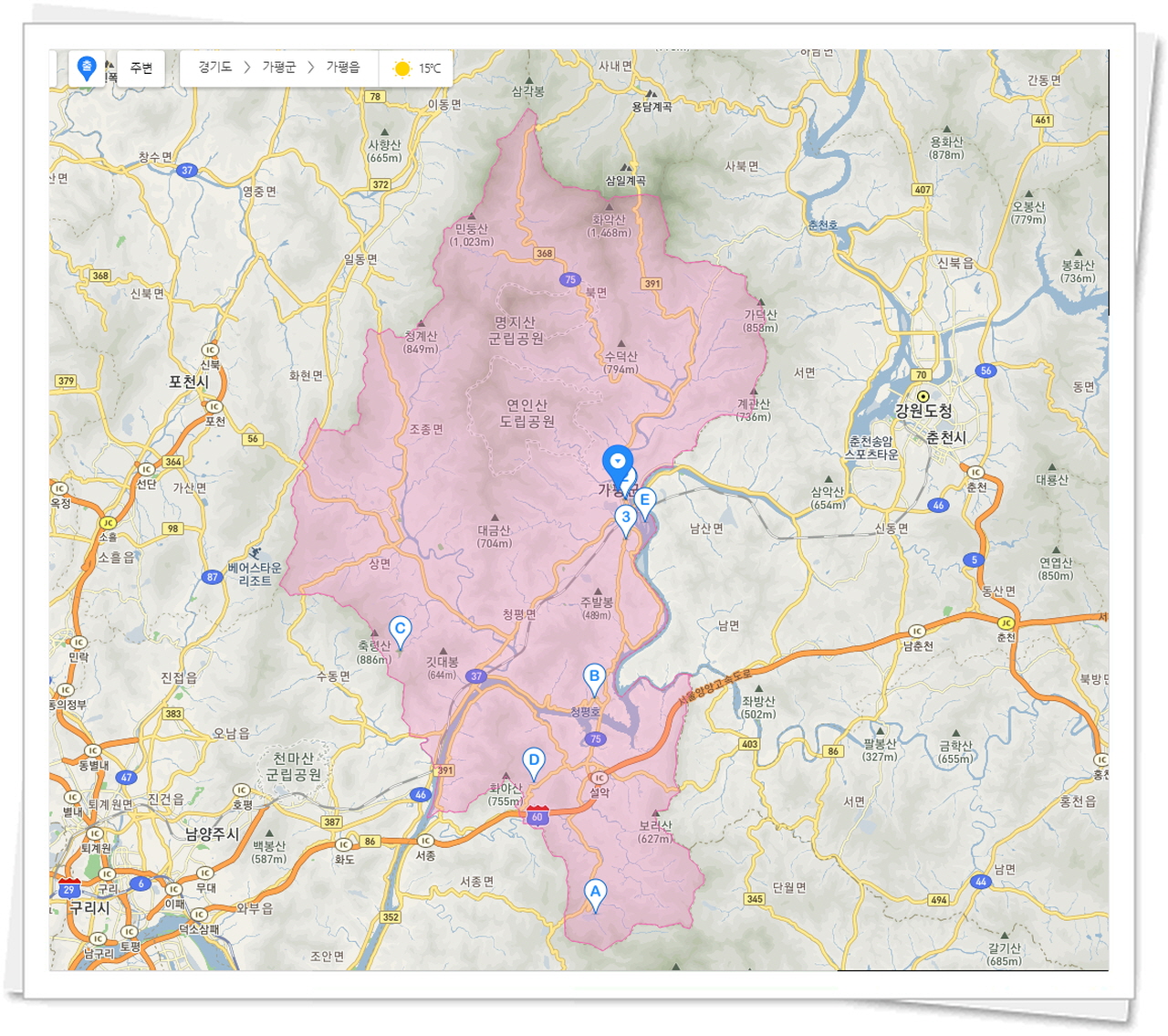Select 경기도 in the breadcrumb

pos(215,68)
